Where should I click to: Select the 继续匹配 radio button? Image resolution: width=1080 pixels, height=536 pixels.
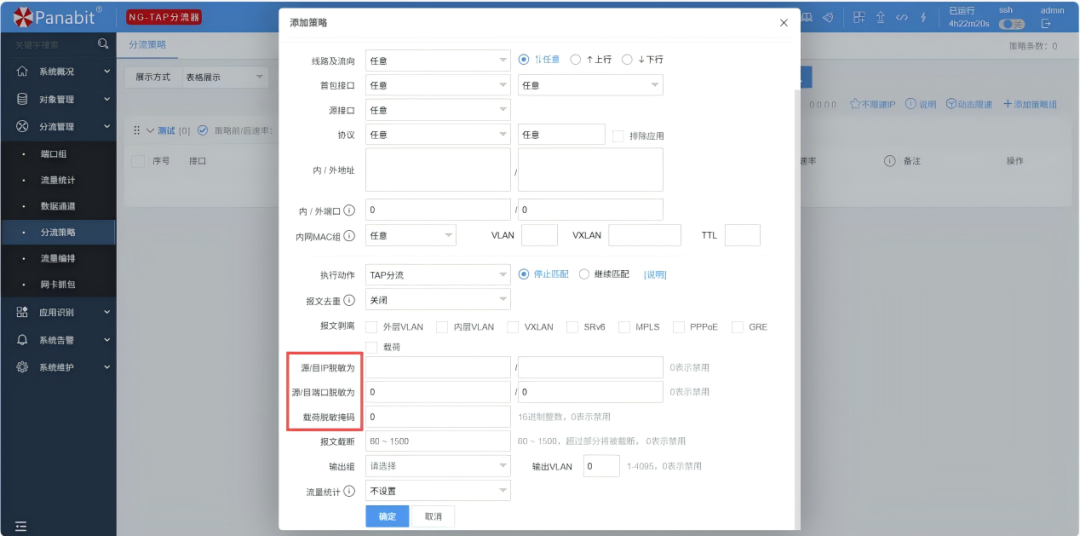point(584,274)
